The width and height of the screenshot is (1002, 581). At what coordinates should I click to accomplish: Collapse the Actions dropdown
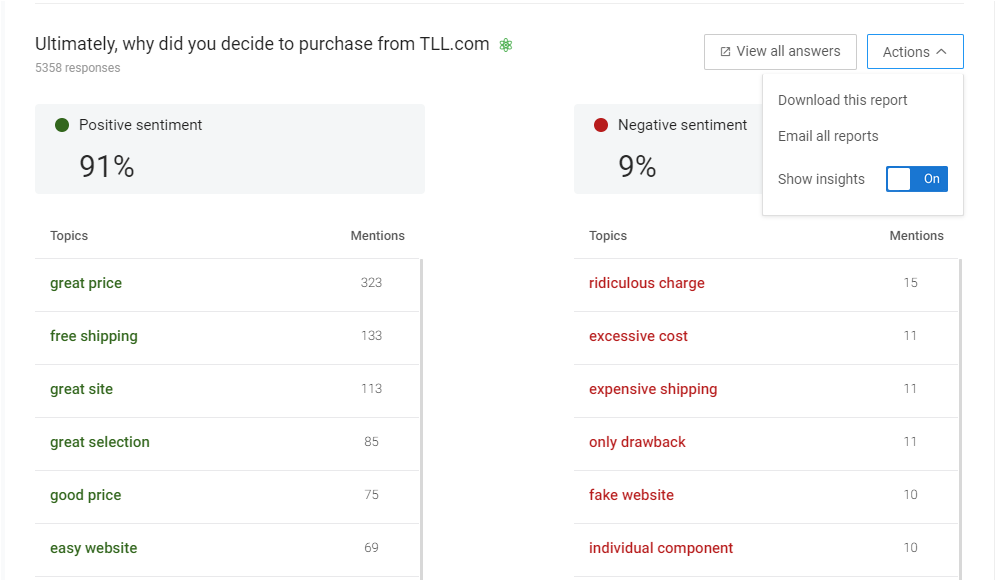(x=914, y=52)
